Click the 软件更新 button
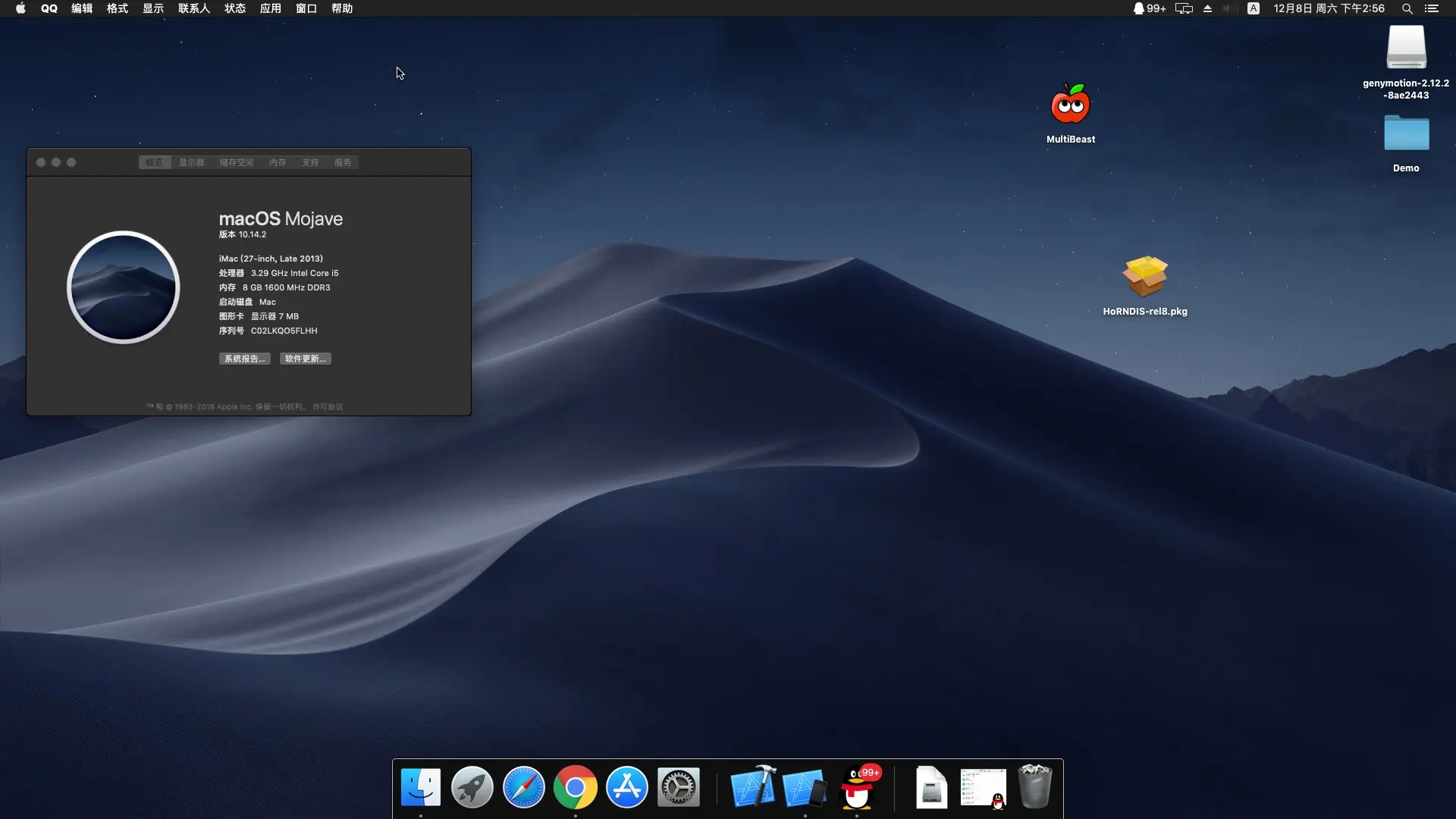This screenshot has width=1456, height=819. click(305, 359)
